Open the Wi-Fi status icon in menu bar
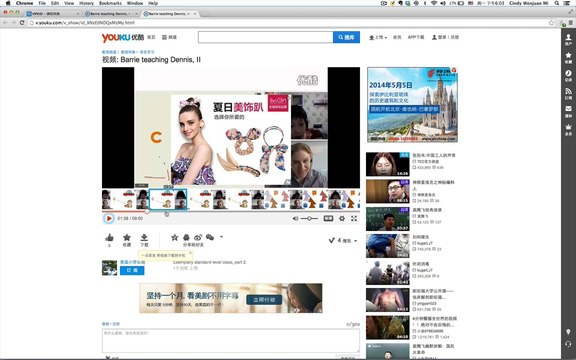 pyautogui.click(x=434, y=3)
